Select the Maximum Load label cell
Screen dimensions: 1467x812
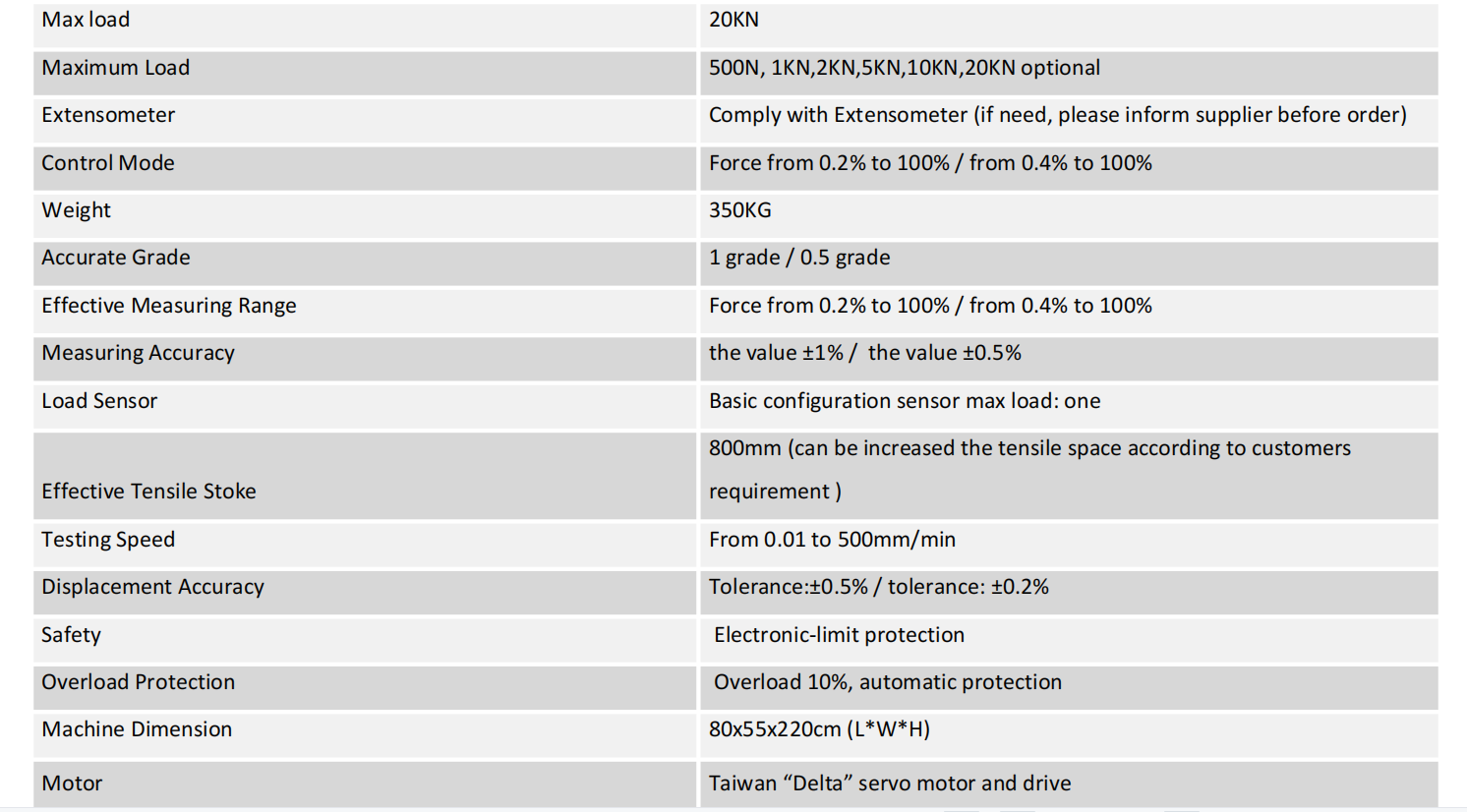click(365, 73)
